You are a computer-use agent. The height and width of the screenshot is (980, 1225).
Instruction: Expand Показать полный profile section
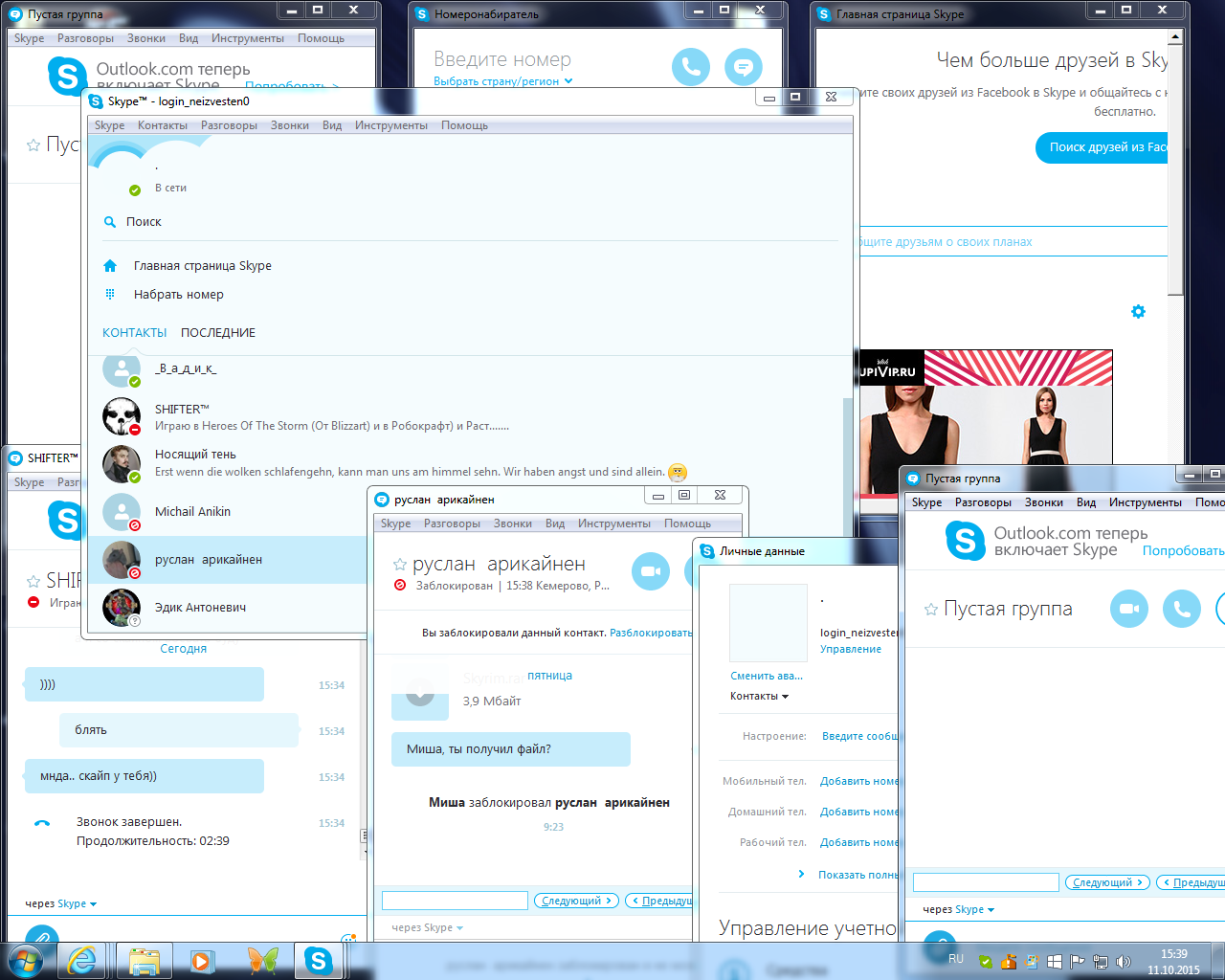[x=849, y=875]
